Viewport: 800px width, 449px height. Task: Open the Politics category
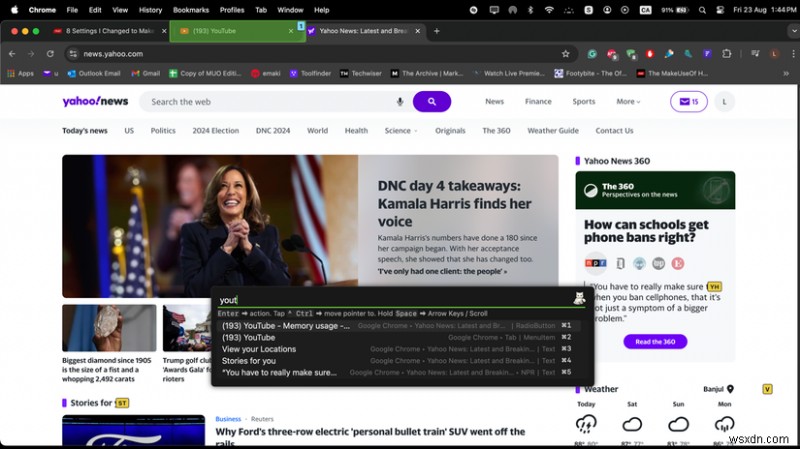163,131
